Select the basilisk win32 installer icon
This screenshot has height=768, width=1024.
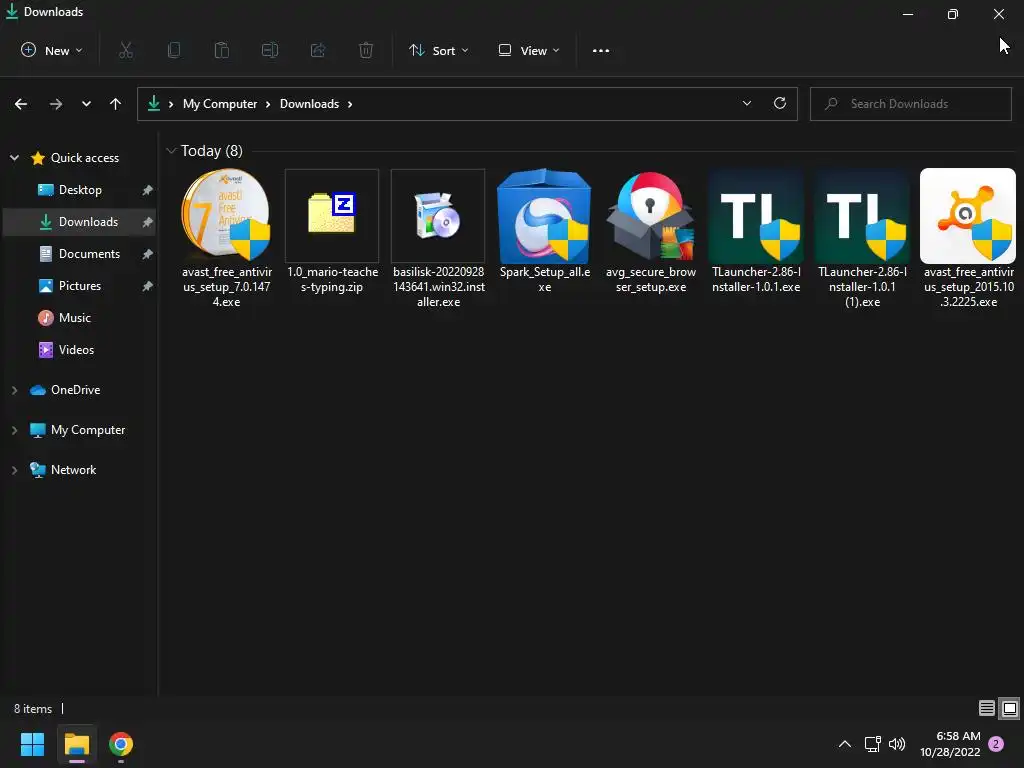438,216
